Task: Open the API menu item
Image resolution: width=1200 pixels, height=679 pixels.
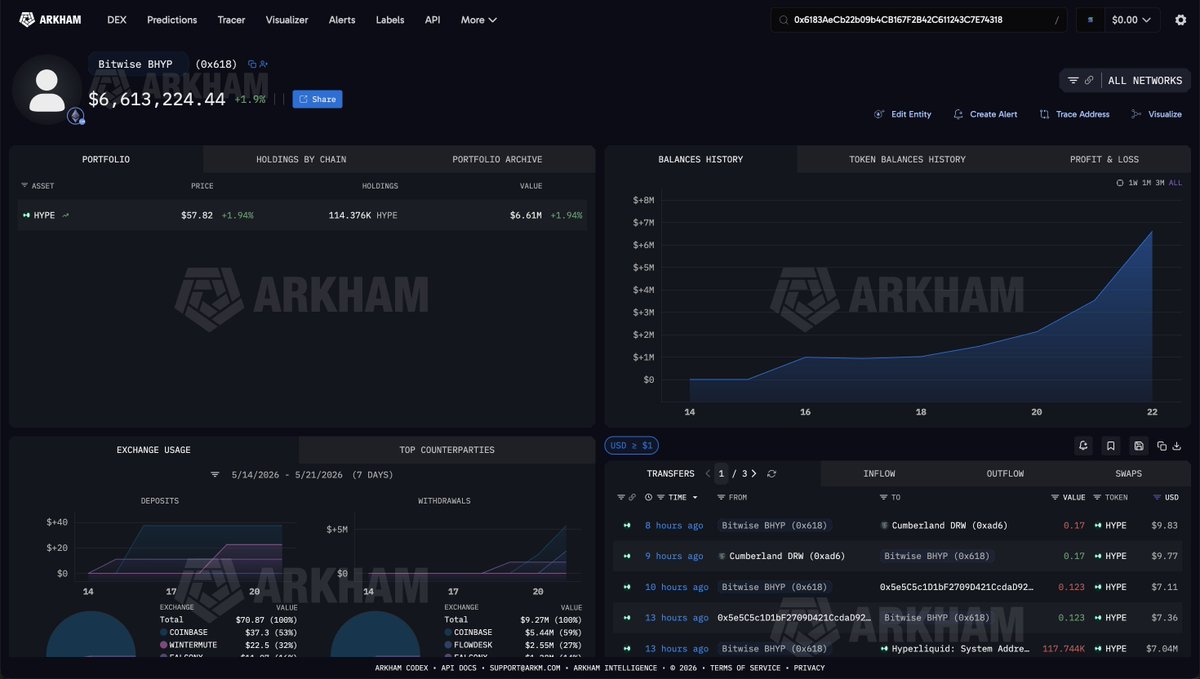Action: pos(432,19)
